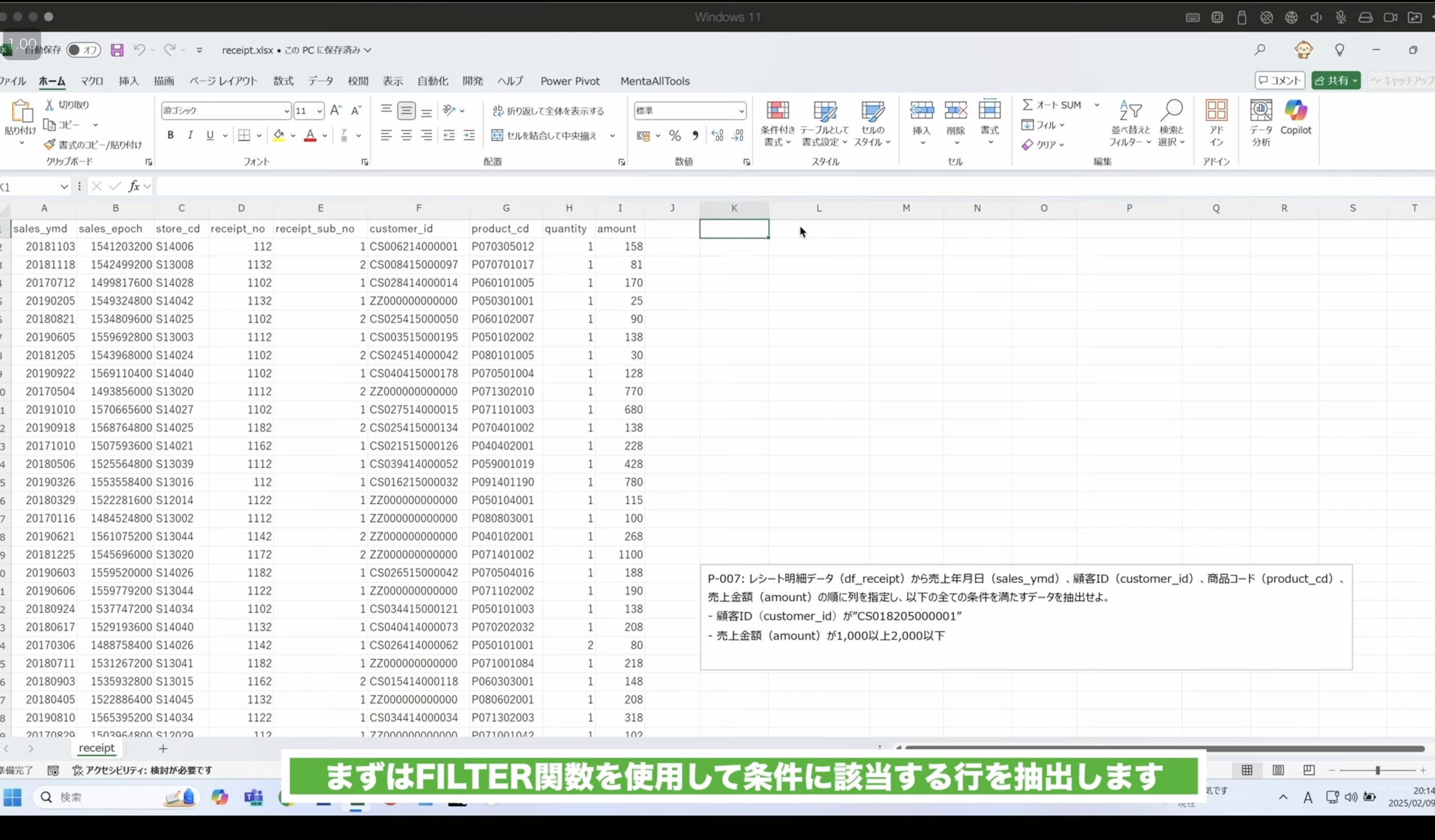Screen dimensions: 1435x840
Task: Toggle AutoSave (自動保存) switch
Action: (x=83, y=50)
